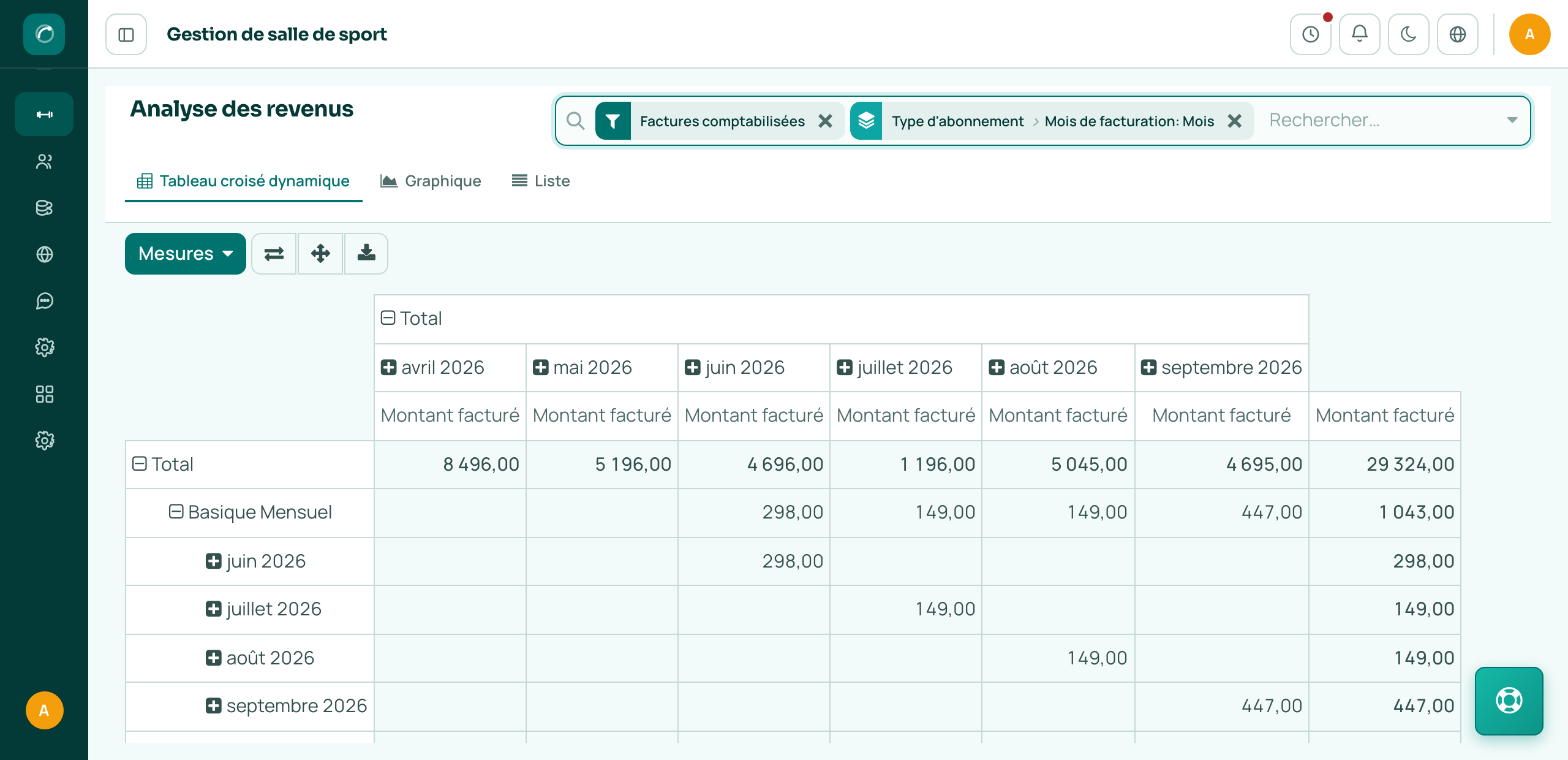This screenshot has height=760, width=1568.
Task: Open the language globe in header
Action: (1458, 34)
